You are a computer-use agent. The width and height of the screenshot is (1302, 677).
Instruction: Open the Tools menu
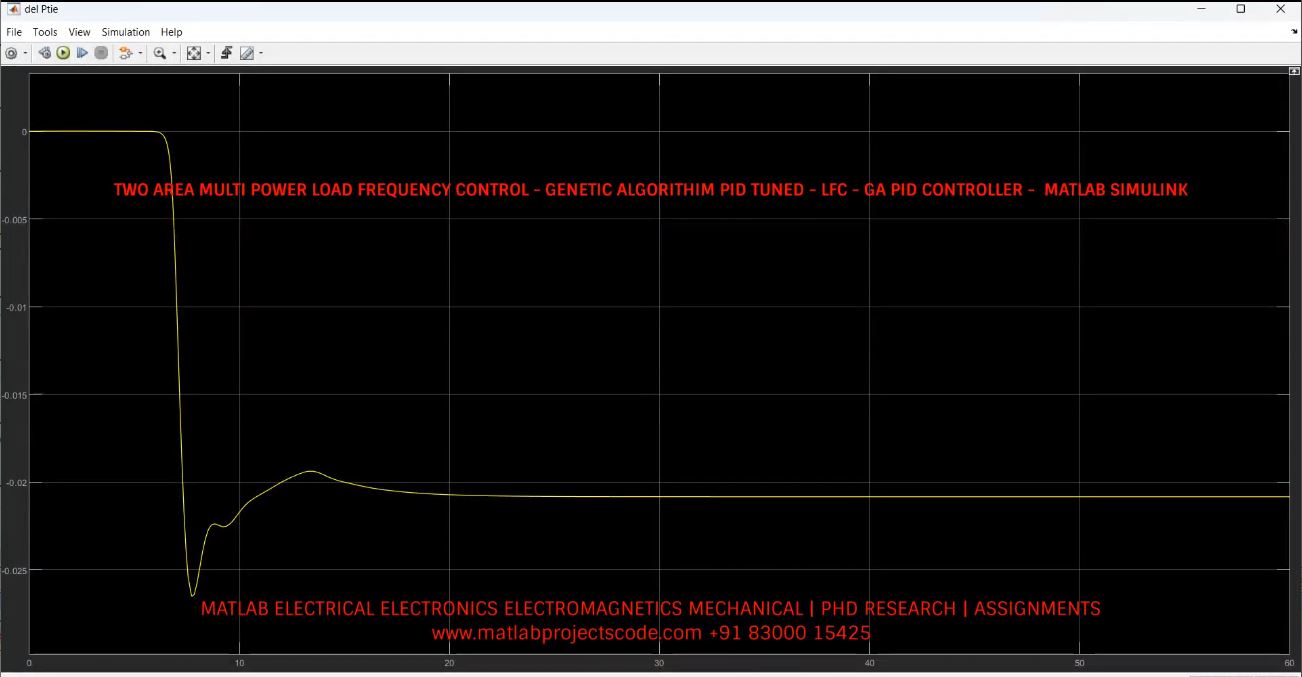[x=44, y=31]
